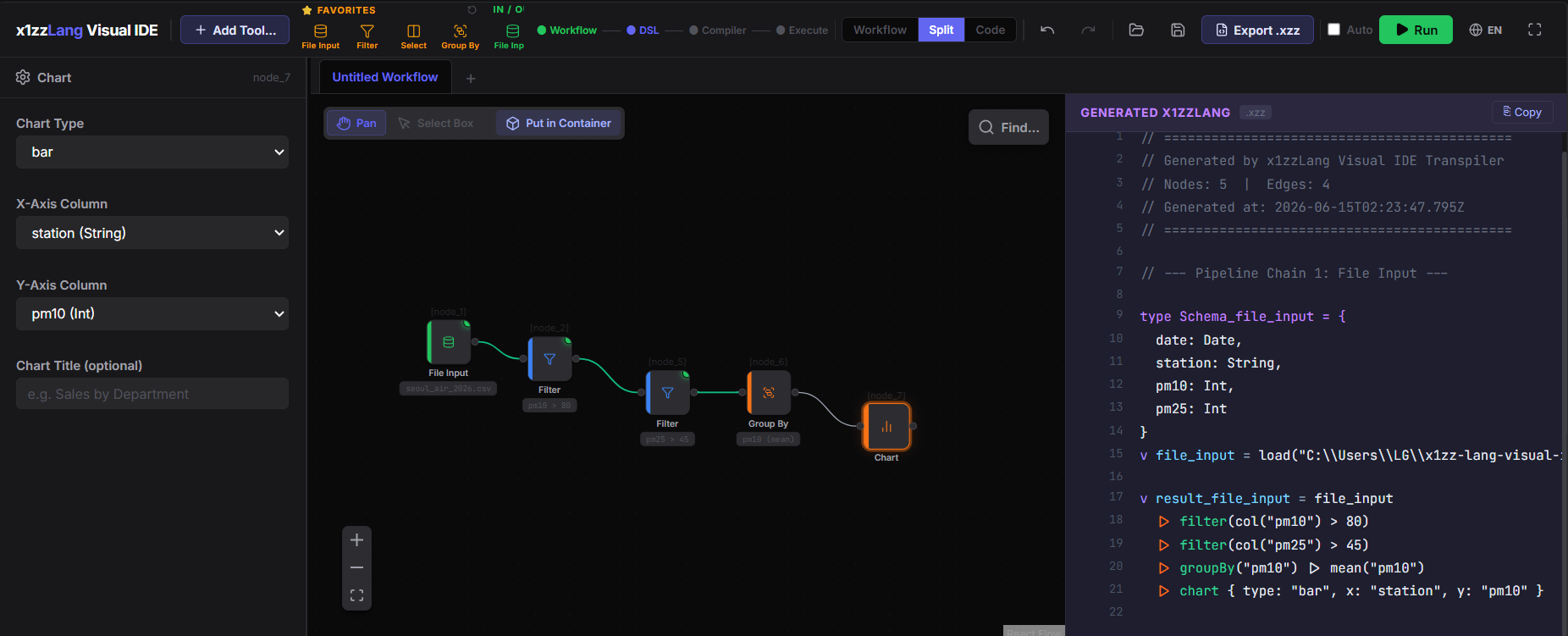Viewport: 1568px width, 636px height.
Task: Click the type Schema_file_input code line
Action: 1242,317
